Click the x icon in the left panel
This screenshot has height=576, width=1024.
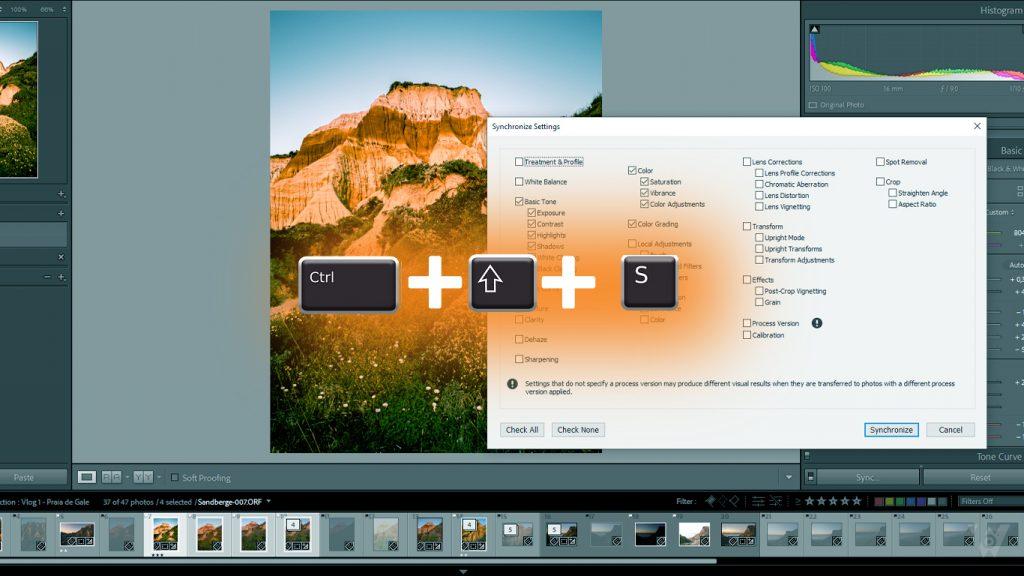pos(61,257)
